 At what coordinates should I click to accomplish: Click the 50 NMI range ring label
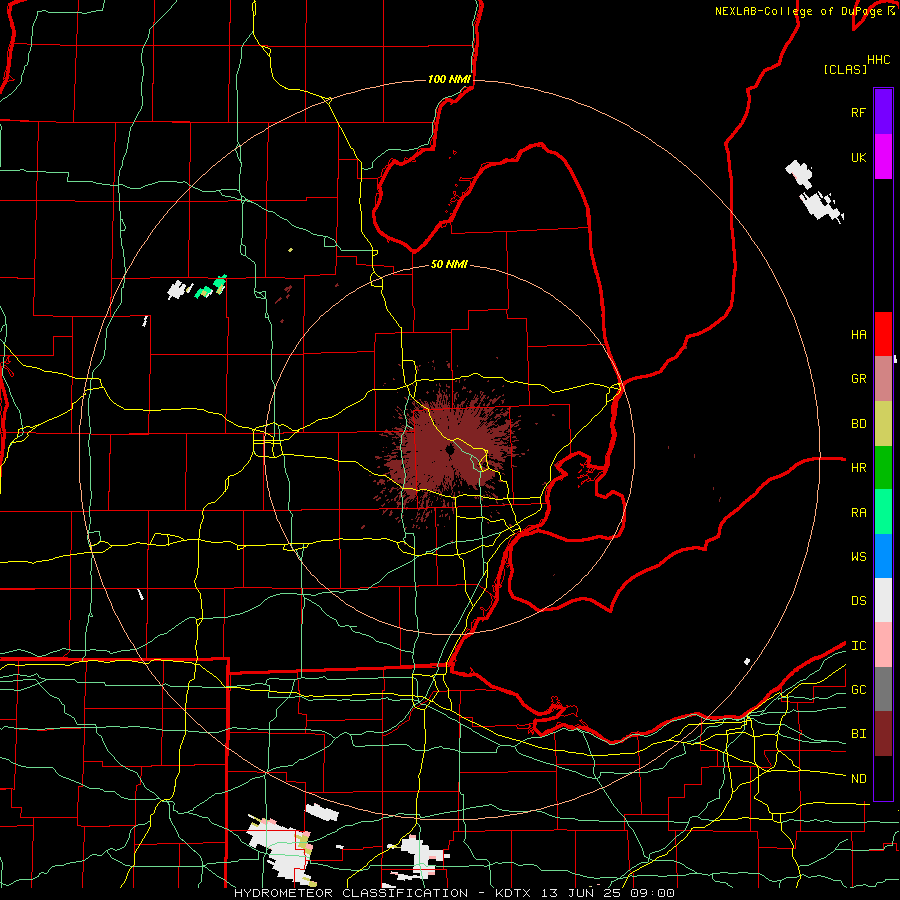coord(449,264)
